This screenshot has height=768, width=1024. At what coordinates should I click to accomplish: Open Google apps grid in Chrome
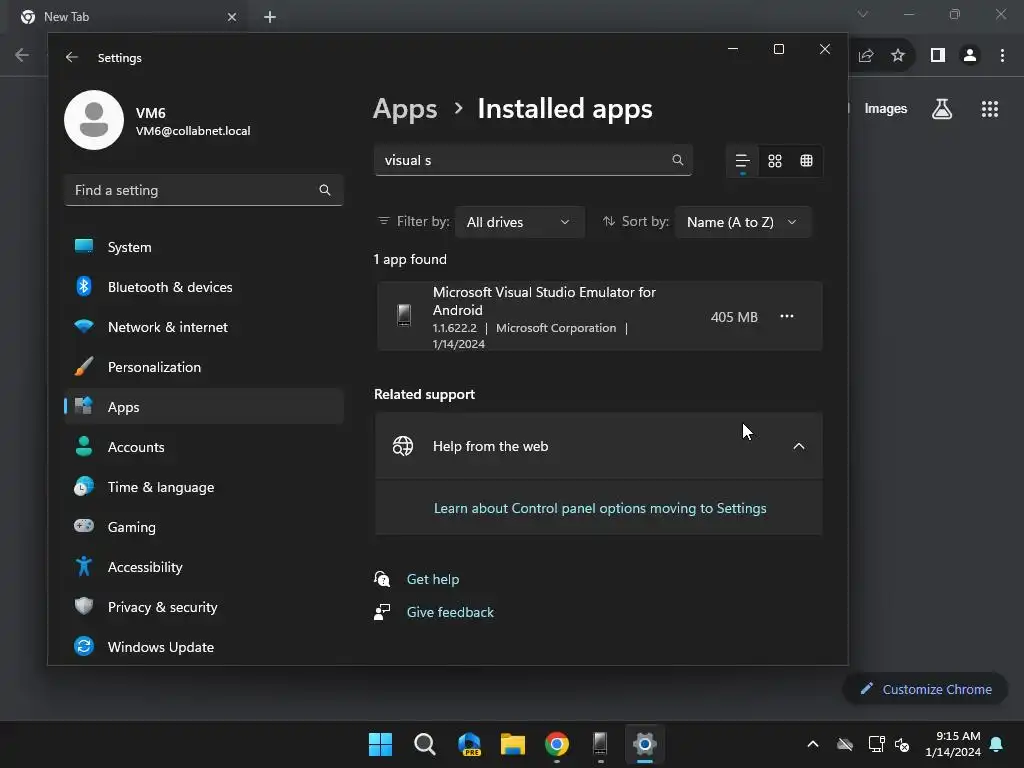pos(990,108)
